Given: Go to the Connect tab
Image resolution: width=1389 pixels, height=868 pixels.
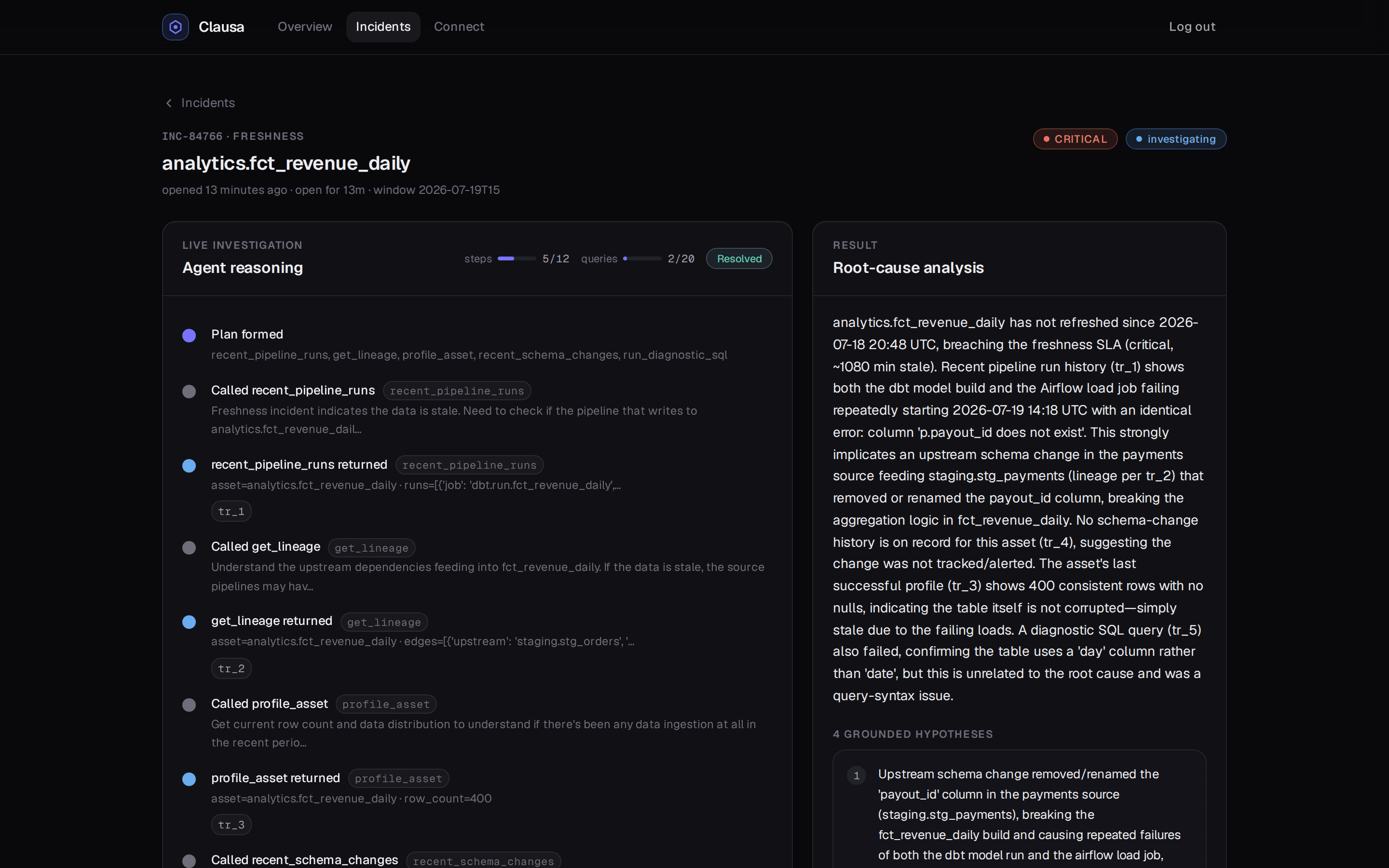Looking at the screenshot, I should point(459,27).
